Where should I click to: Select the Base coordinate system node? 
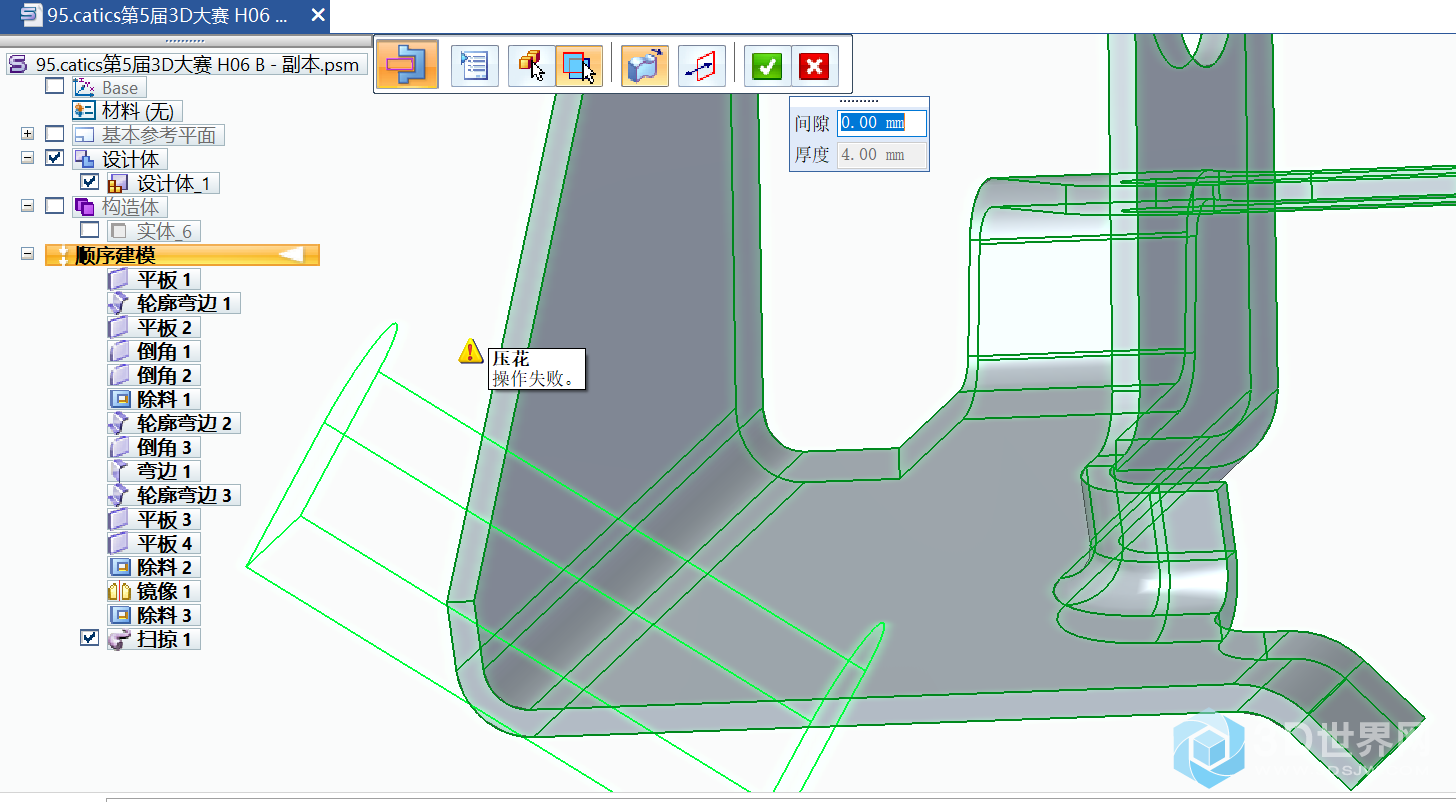(x=110, y=88)
